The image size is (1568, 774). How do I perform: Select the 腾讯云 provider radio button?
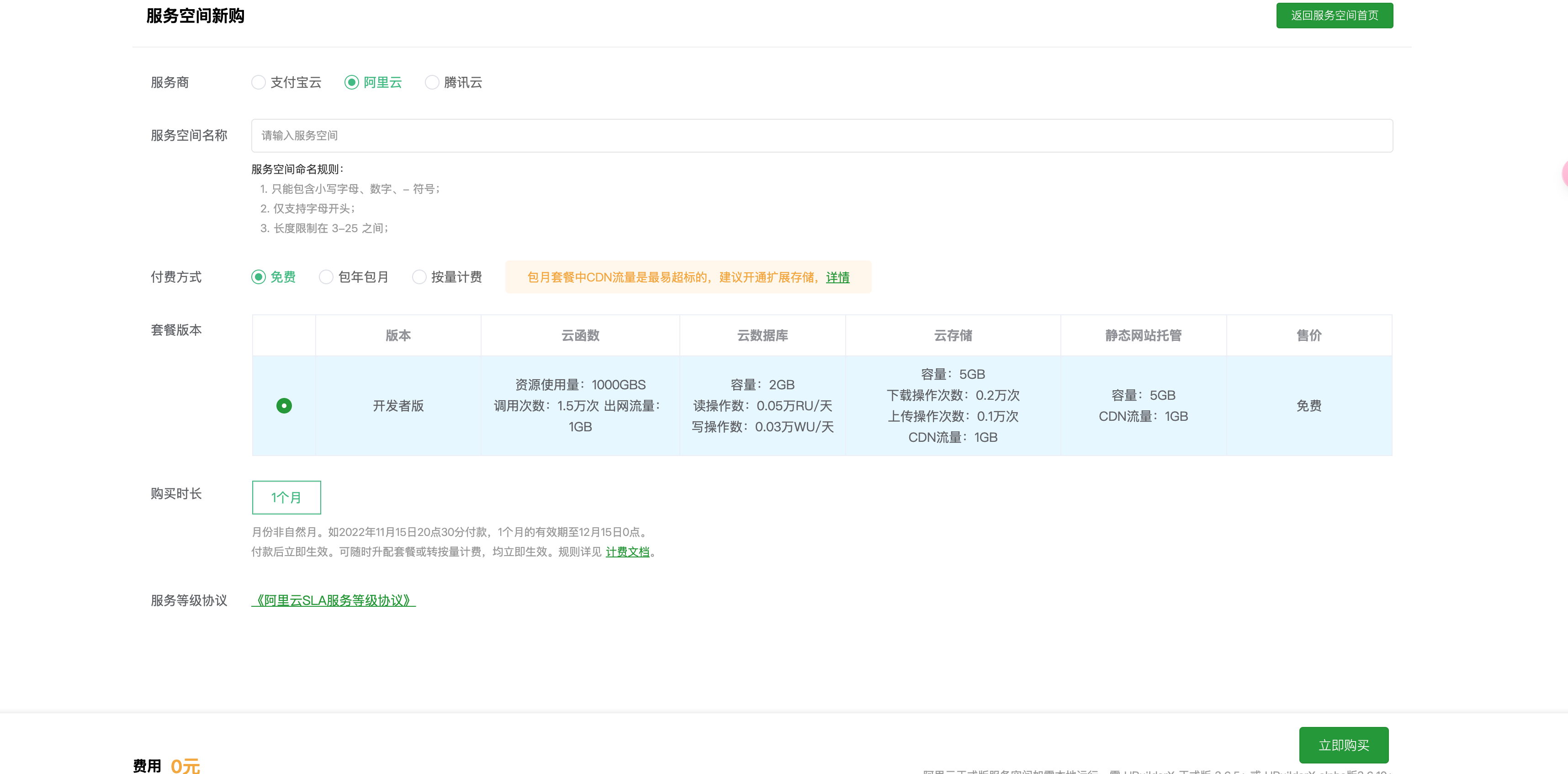(x=432, y=82)
